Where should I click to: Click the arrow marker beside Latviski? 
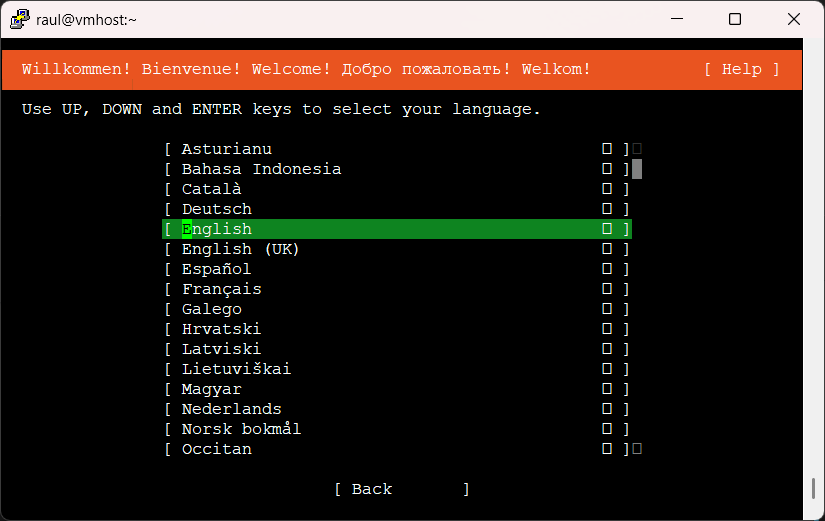pos(607,349)
